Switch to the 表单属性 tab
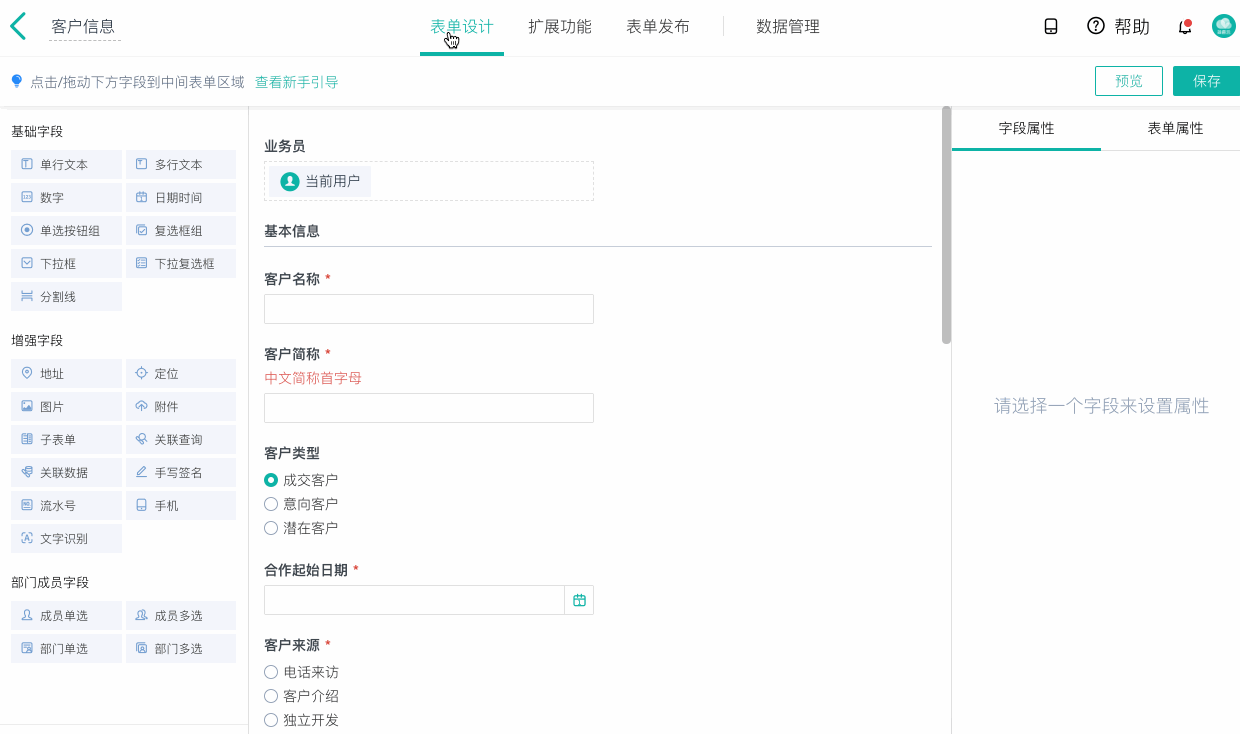 point(1175,129)
